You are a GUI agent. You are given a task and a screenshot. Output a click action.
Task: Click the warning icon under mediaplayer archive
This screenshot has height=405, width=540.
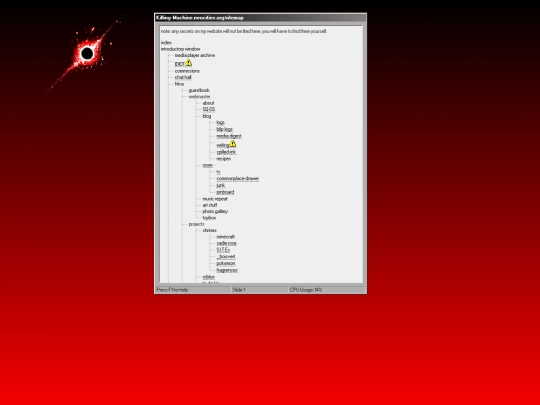tap(189, 62)
